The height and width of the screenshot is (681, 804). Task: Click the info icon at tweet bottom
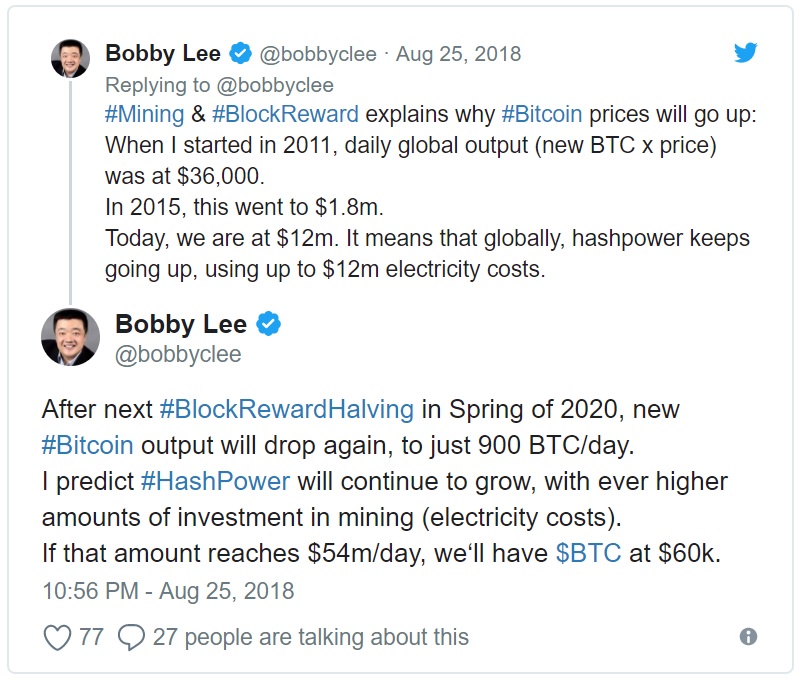[x=748, y=637]
